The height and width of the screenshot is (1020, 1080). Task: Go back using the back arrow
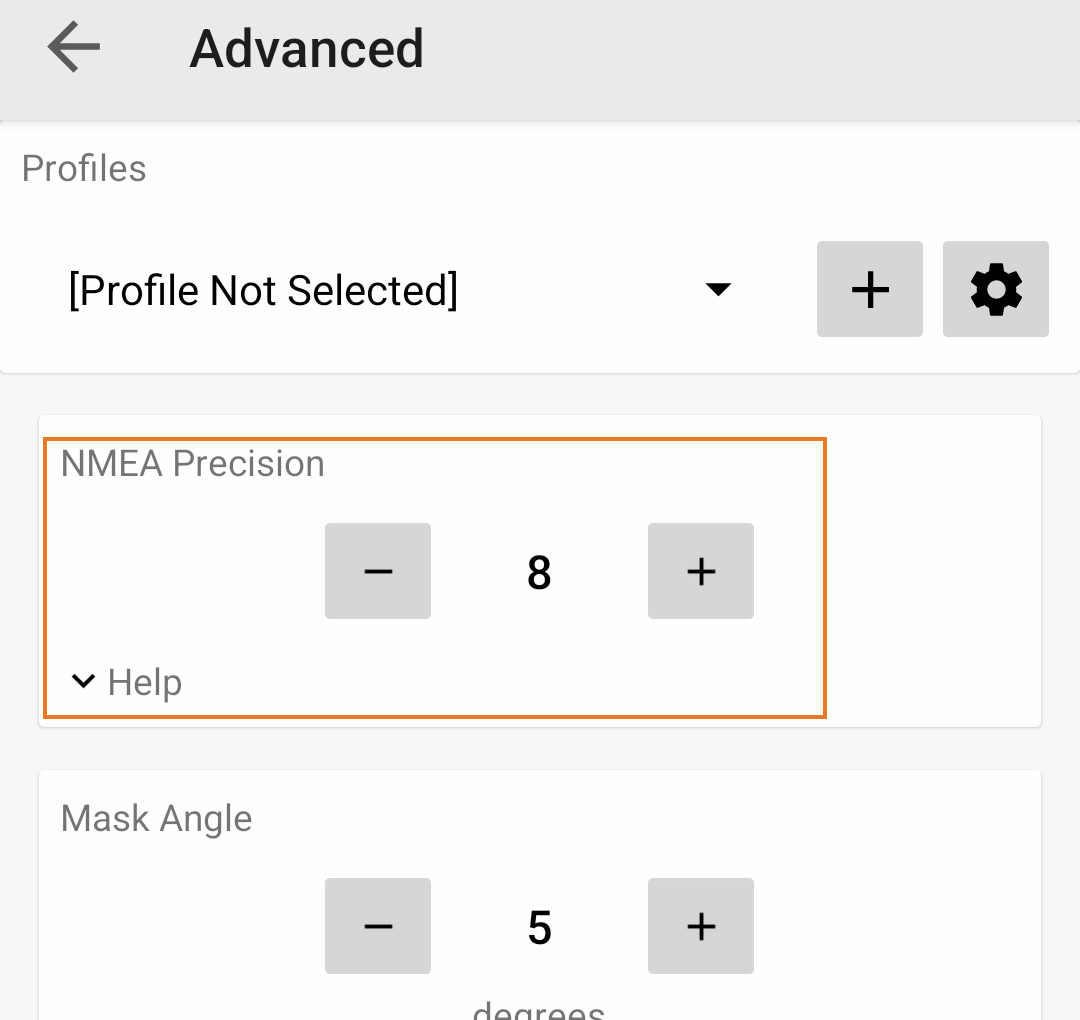[74, 47]
